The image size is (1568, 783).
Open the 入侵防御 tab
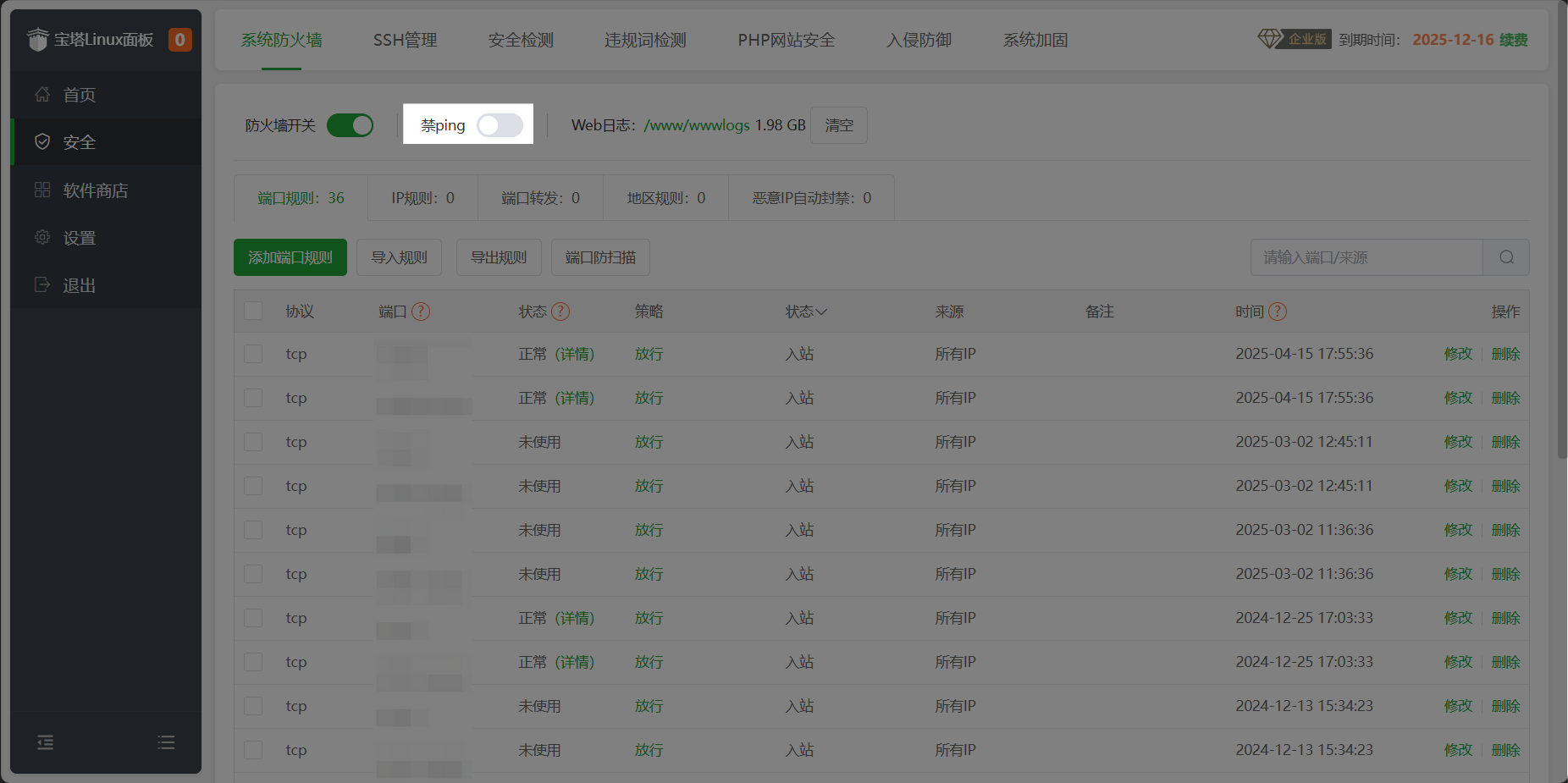click(919, 40)
